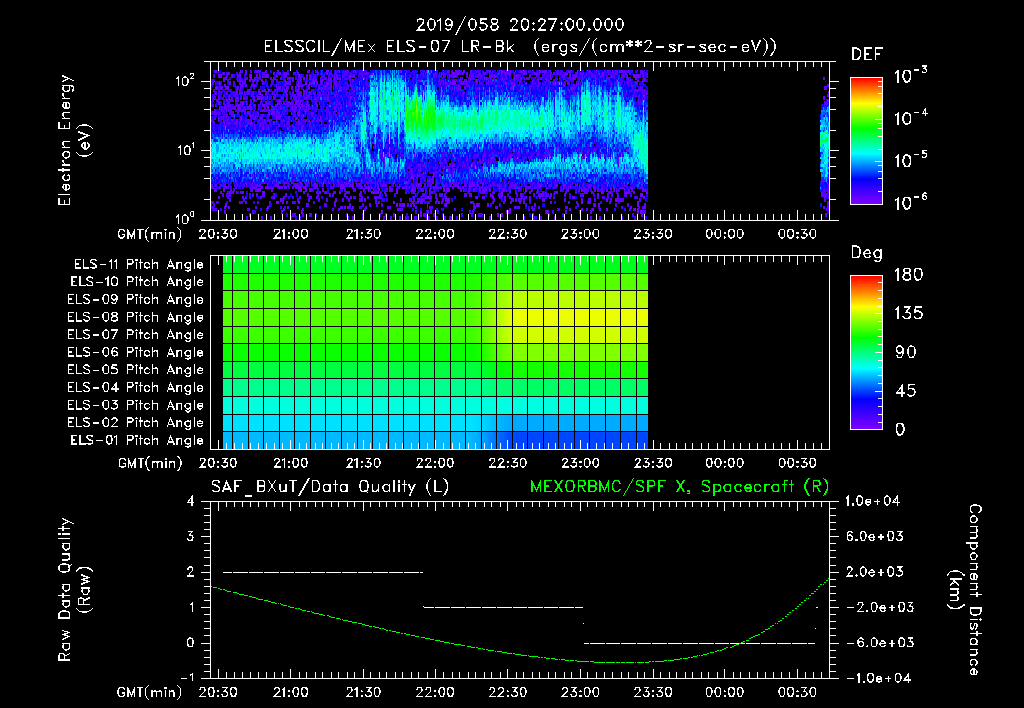The image size is (1024, 708).
Task: Click the 90 tick on Deg scale
Action: click(906, 353)
